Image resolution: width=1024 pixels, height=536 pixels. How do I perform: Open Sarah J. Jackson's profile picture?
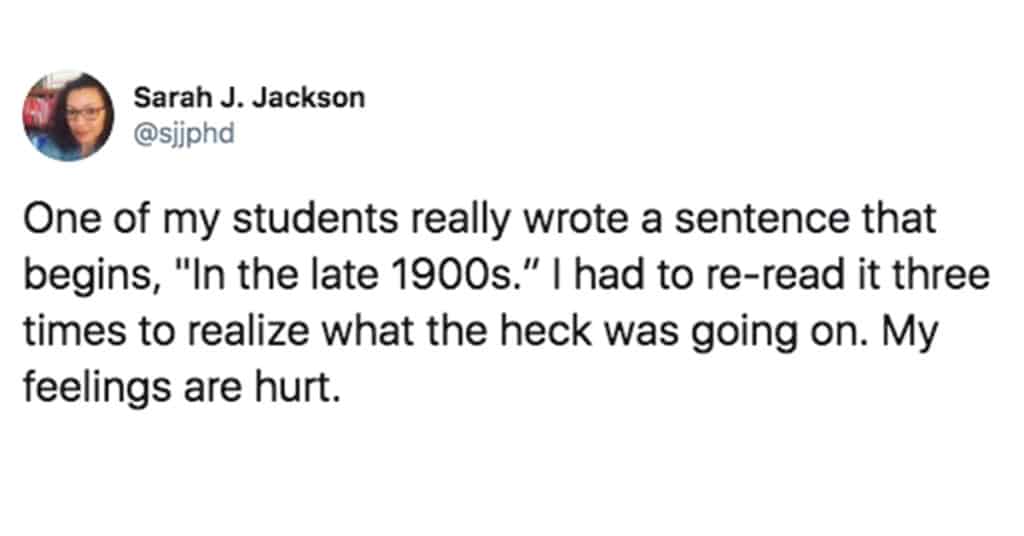69,116
